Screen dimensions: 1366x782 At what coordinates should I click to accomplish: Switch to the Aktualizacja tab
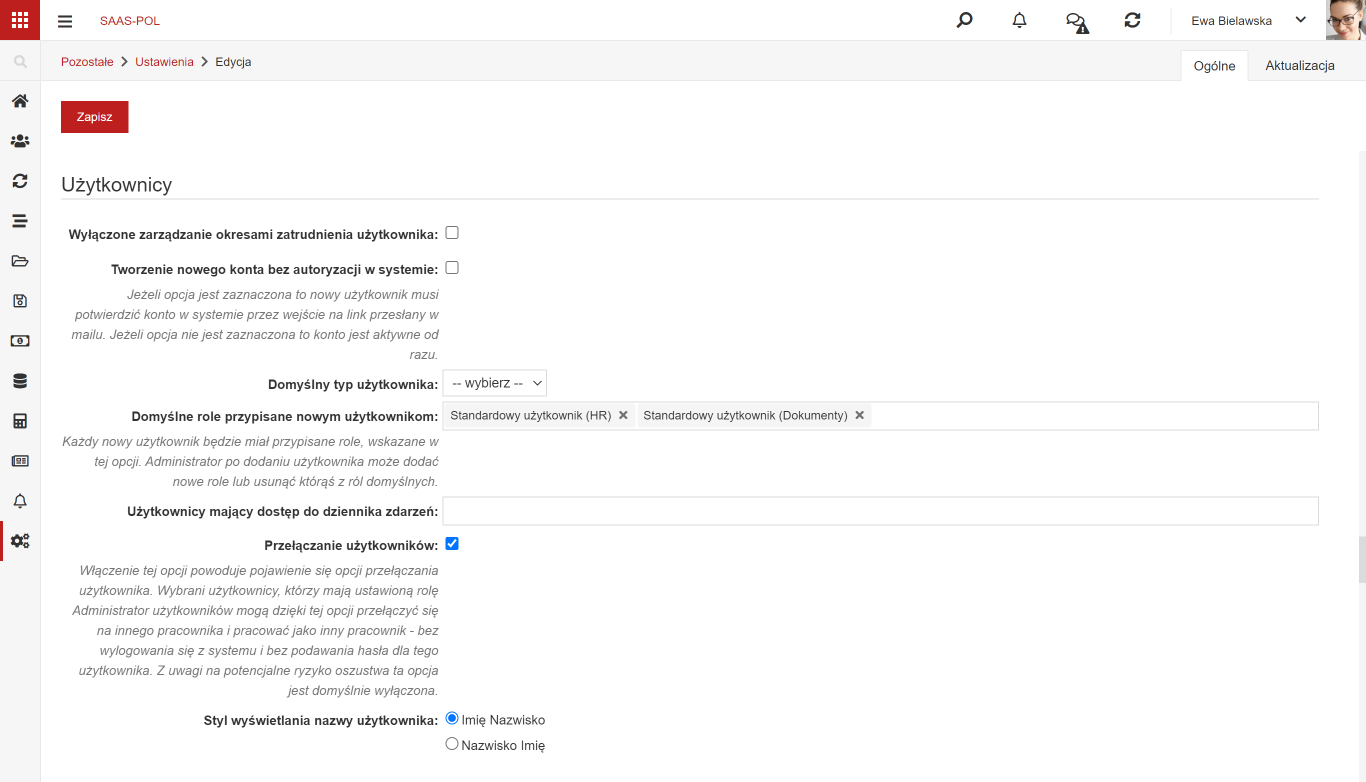coord(1300,66)
